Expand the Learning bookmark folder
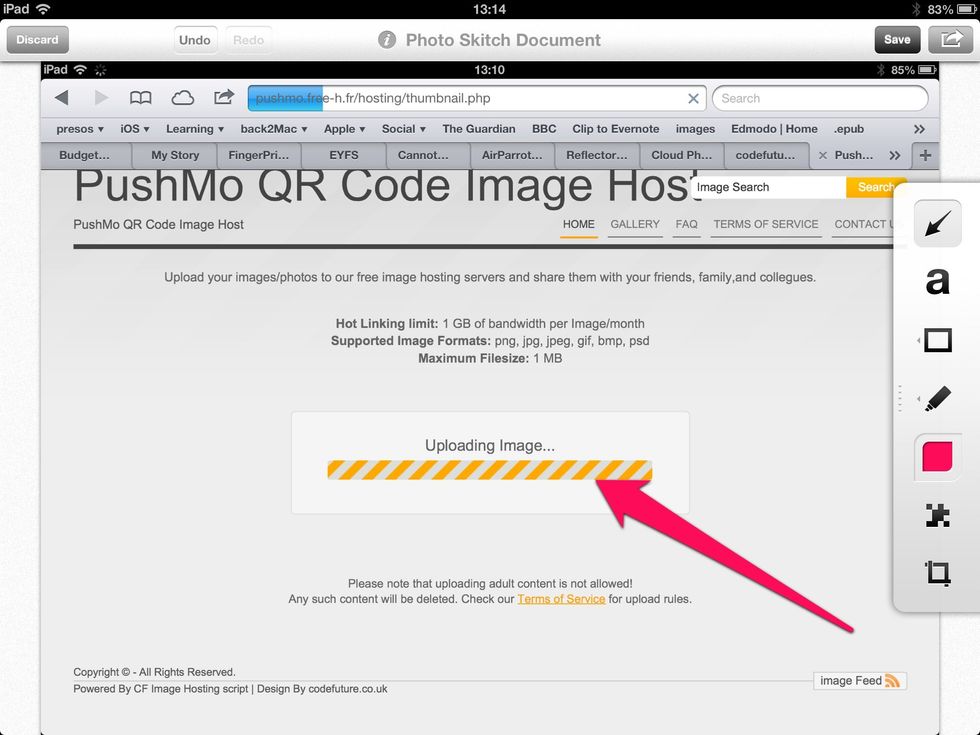The image size is (980, 735). [x=194, y=129]
